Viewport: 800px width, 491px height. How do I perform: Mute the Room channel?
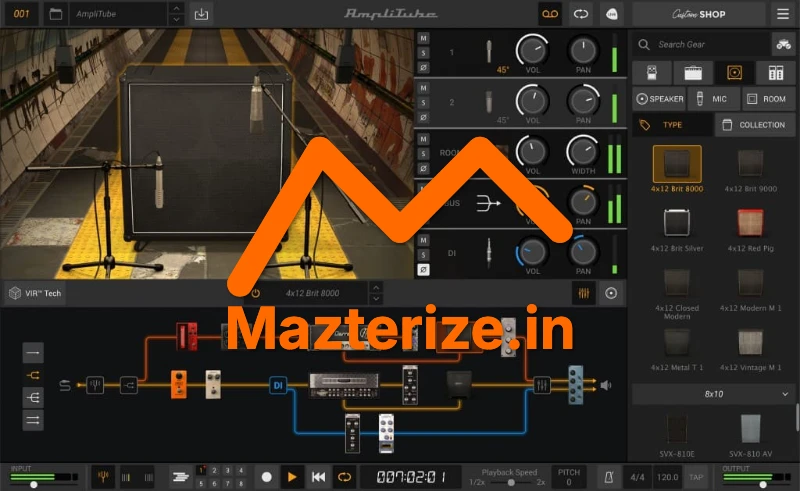423,139
